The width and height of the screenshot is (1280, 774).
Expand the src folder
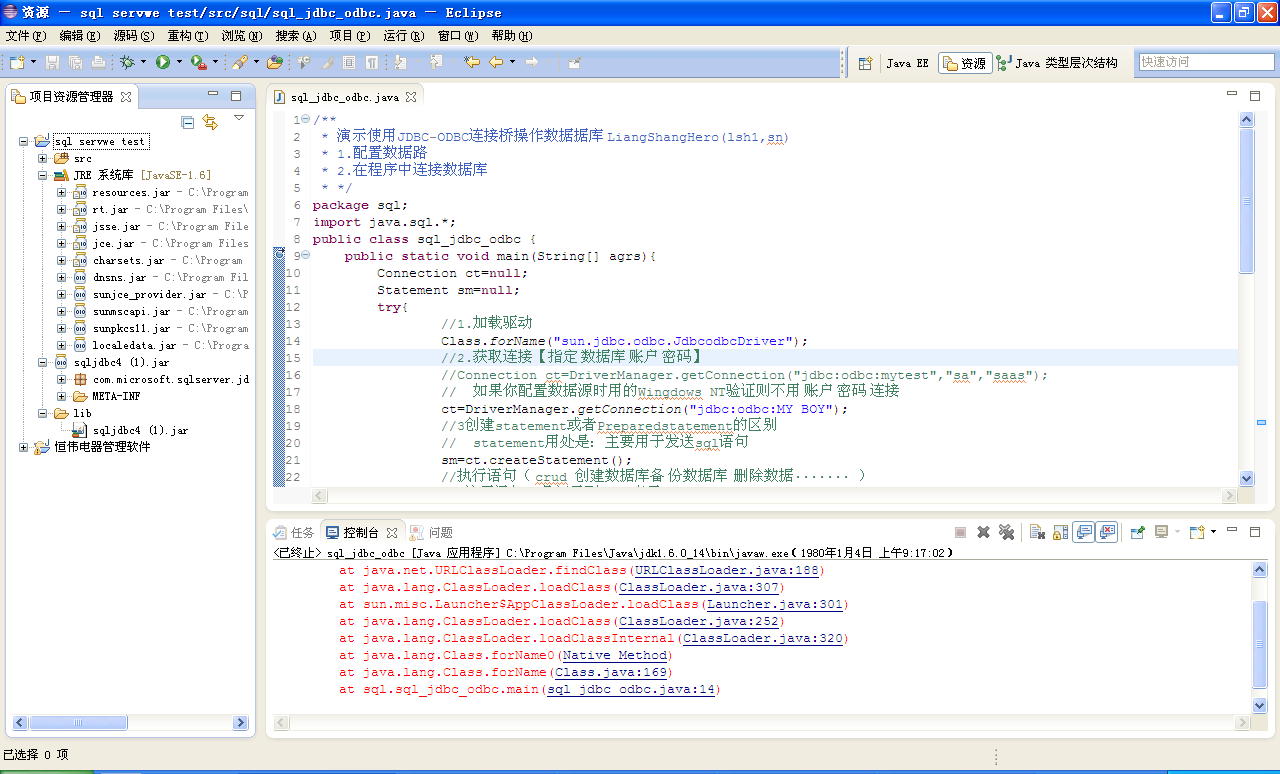pos(43,159)
